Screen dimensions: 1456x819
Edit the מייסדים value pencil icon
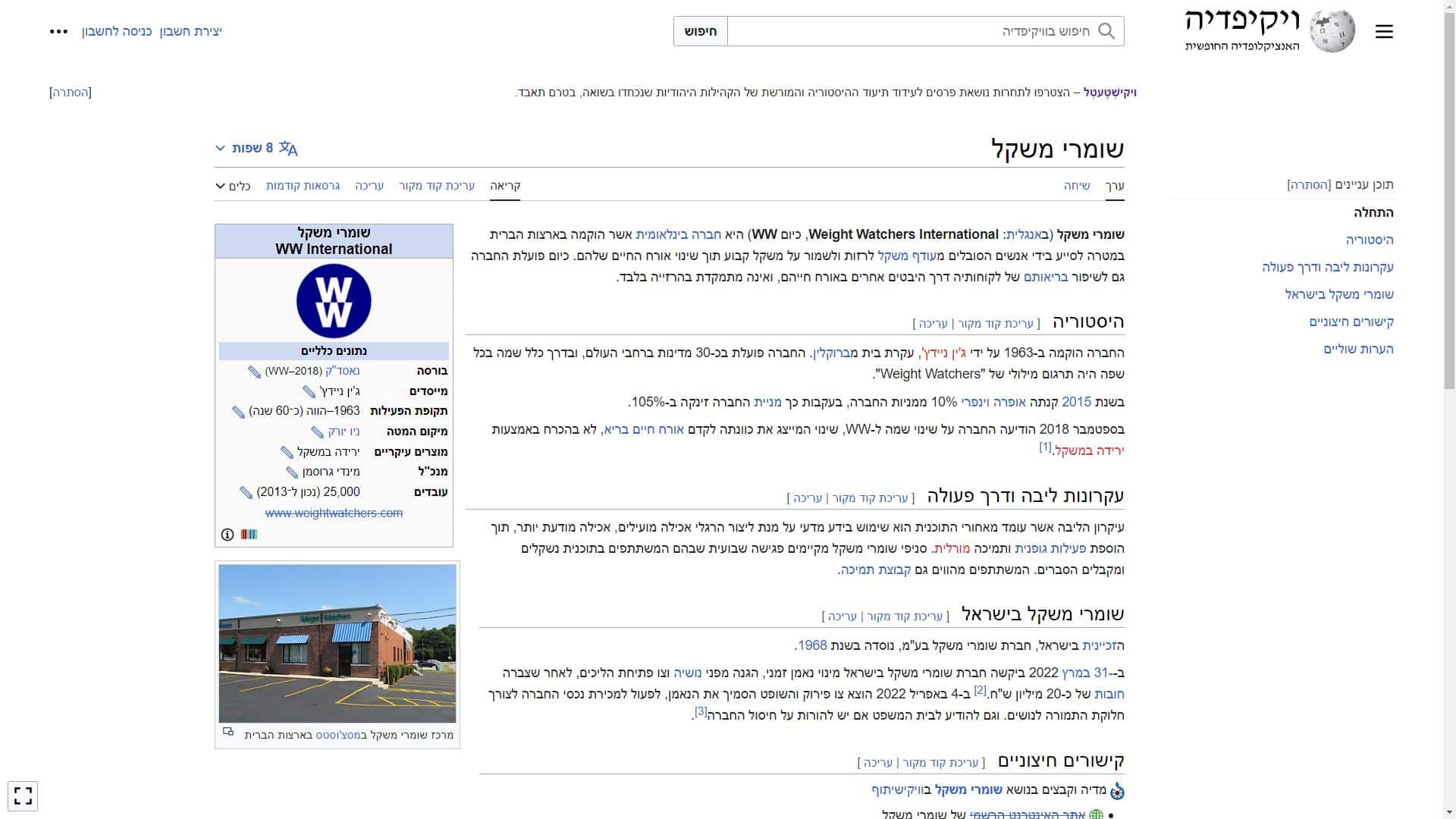tap(309, 391)
